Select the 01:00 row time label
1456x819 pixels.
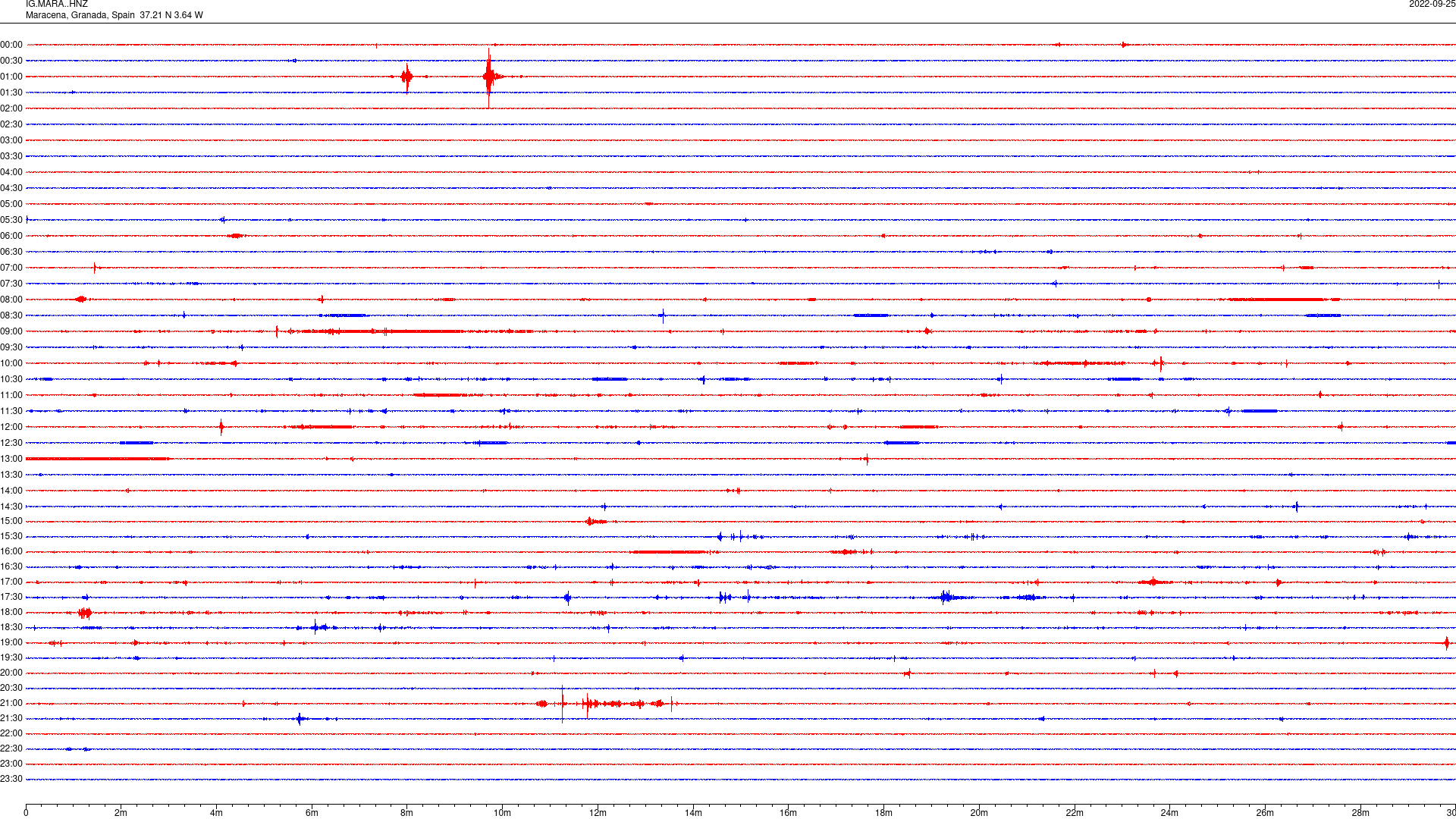pyautogui.click(x=11, y=77)
